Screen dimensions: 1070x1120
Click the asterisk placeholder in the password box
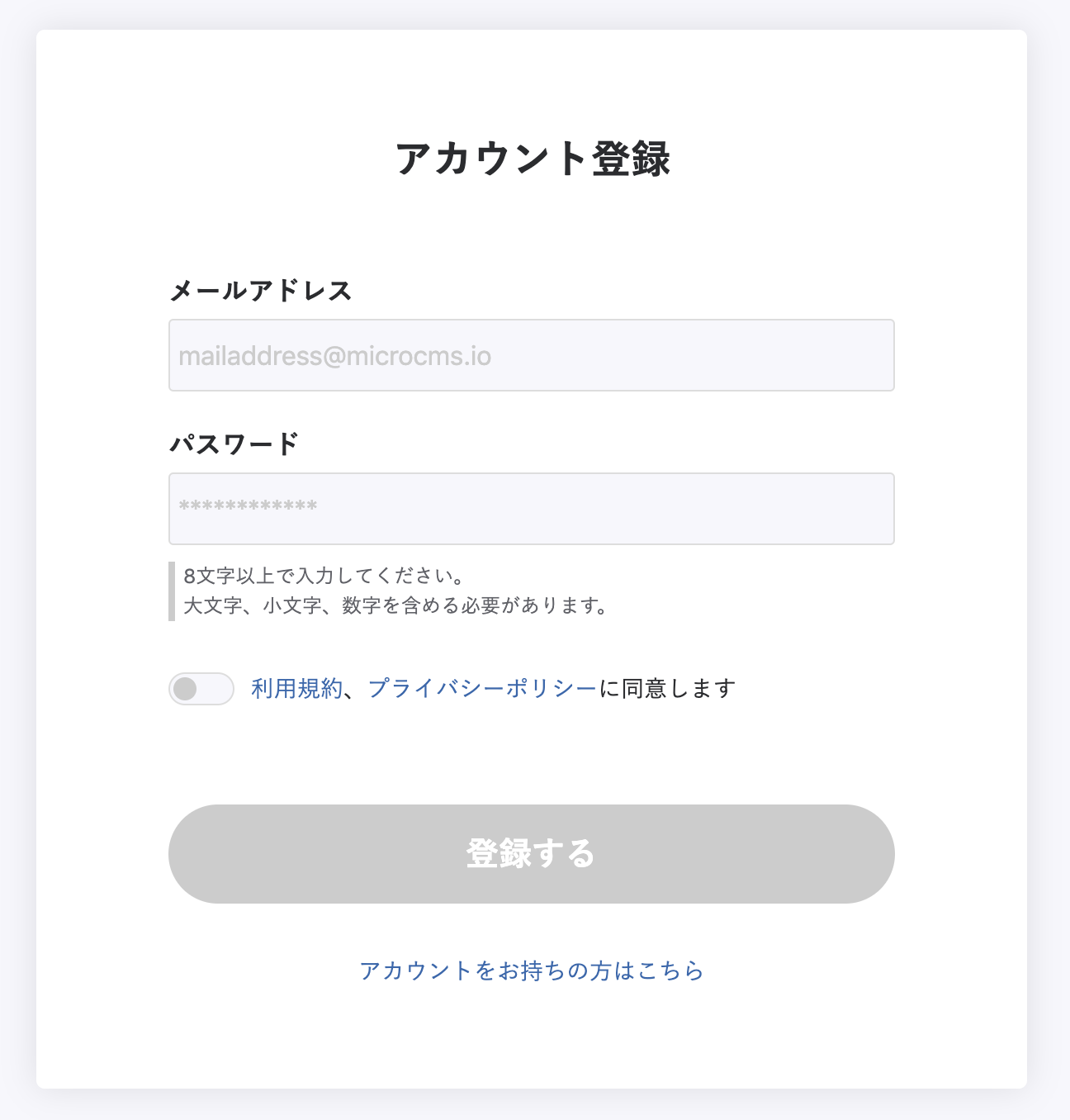[248, 506]
